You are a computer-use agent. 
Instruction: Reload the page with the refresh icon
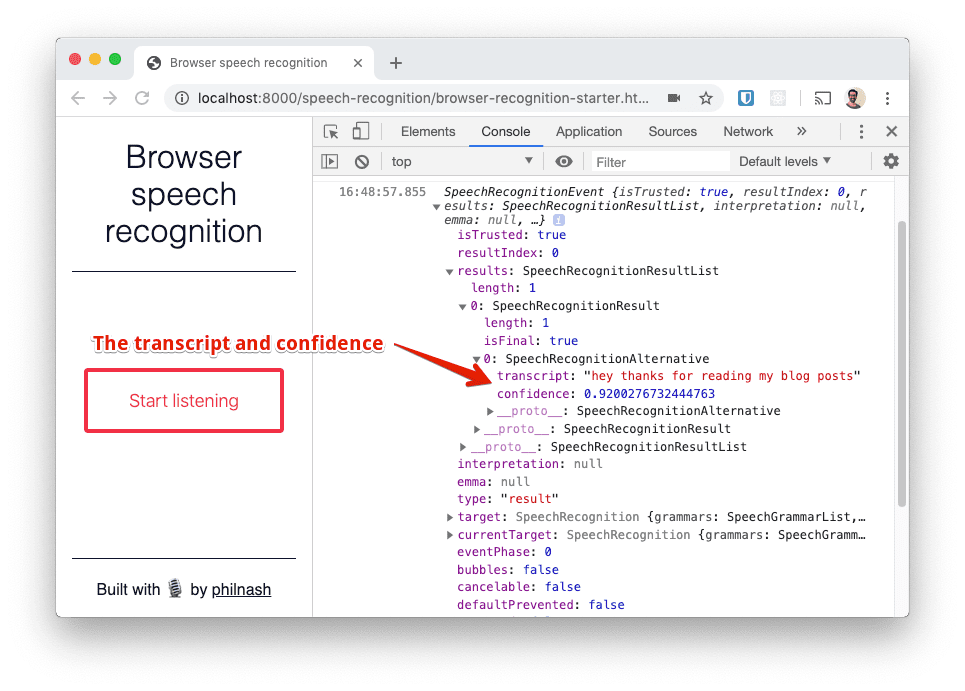[x=142, y=98]
